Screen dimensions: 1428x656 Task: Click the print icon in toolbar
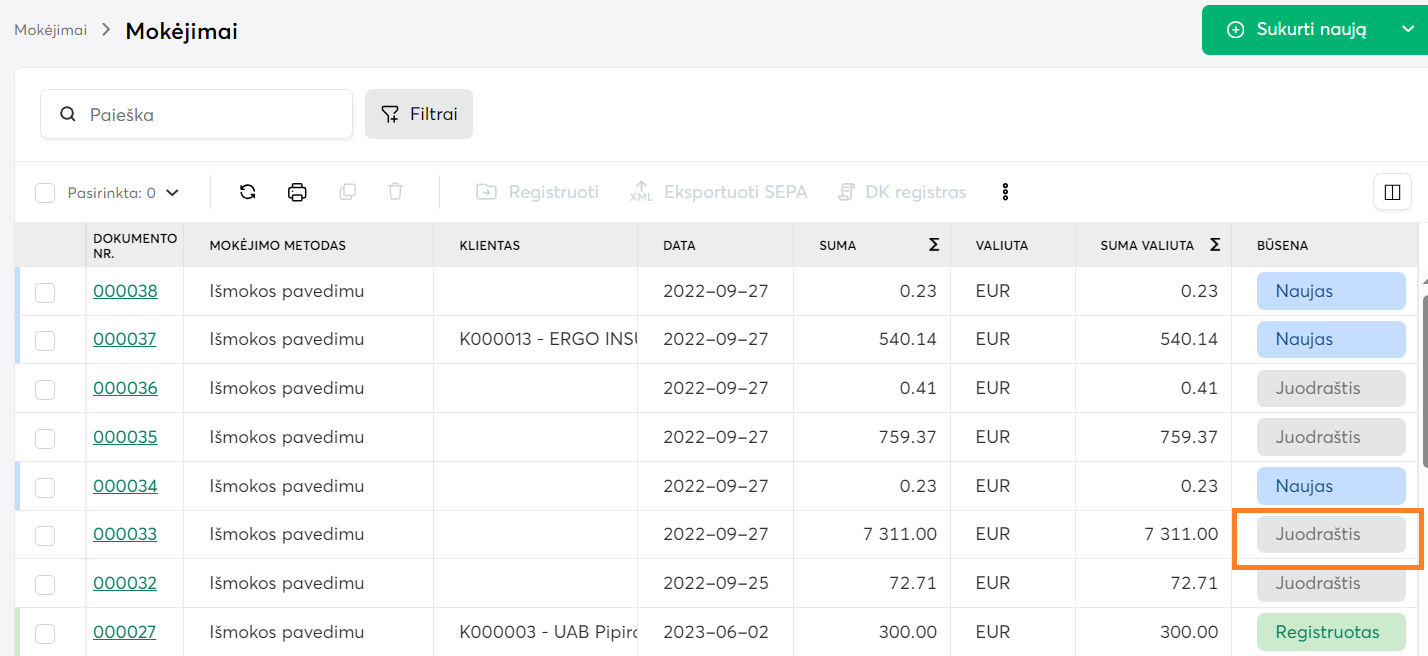coord(297,192)
